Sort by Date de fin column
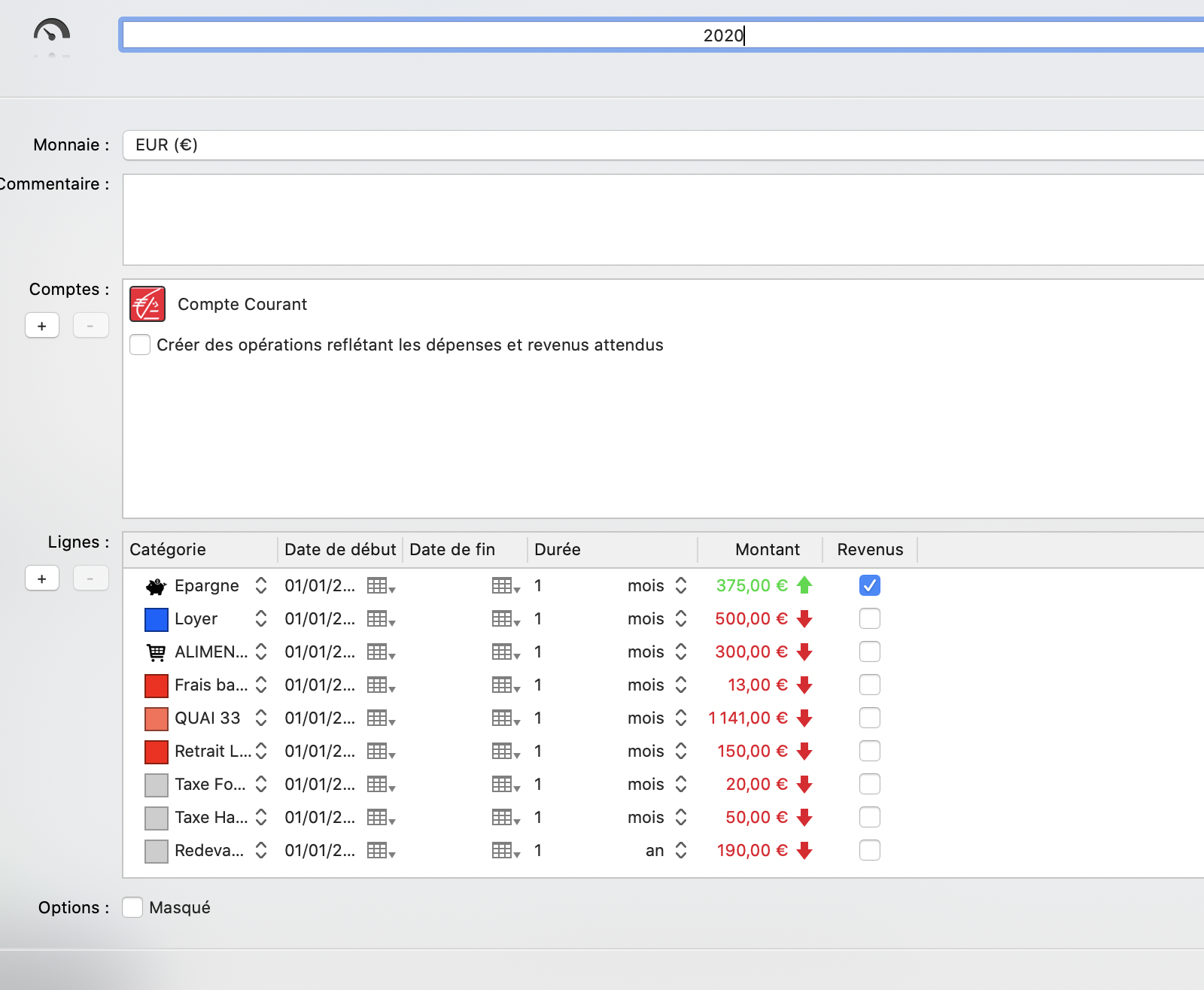Viewport: 1204px width, 990px height. (465, 550)
